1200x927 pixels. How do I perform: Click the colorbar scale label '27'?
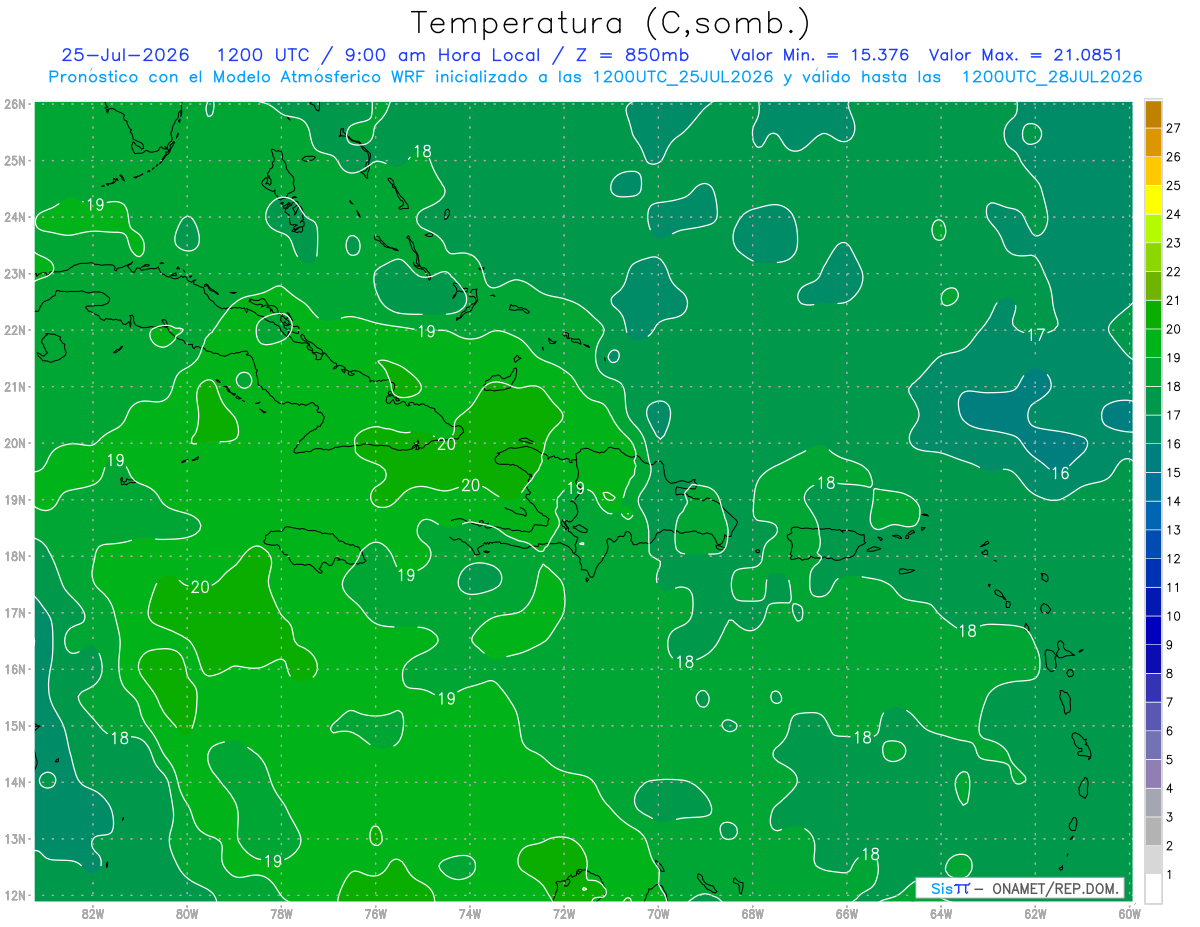click(1174, 127)
